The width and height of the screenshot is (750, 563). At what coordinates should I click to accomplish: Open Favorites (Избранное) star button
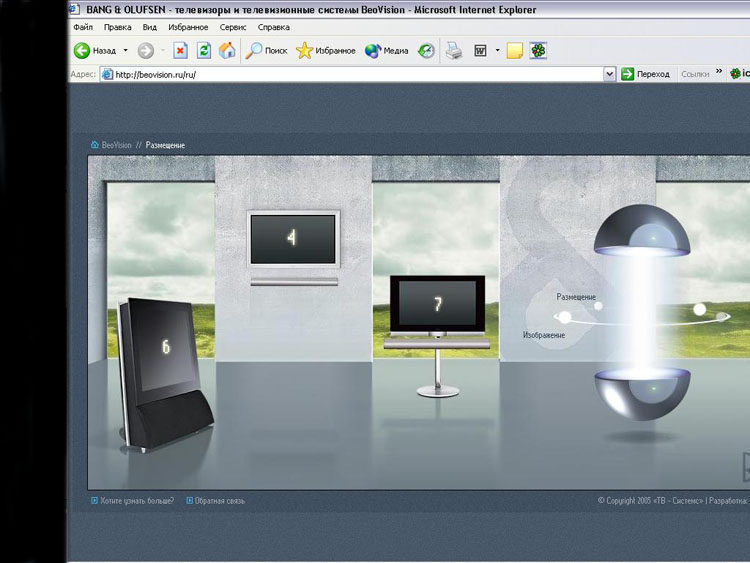coord(325,50)
